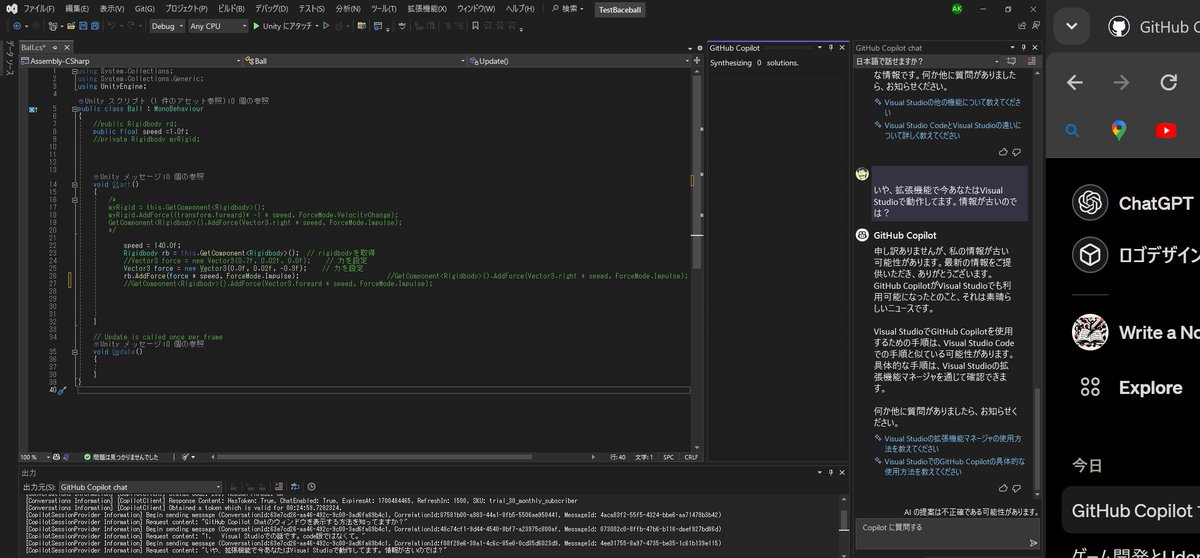
Task: Click the Undo toolbar icon
Action: [x=111, y=25]
